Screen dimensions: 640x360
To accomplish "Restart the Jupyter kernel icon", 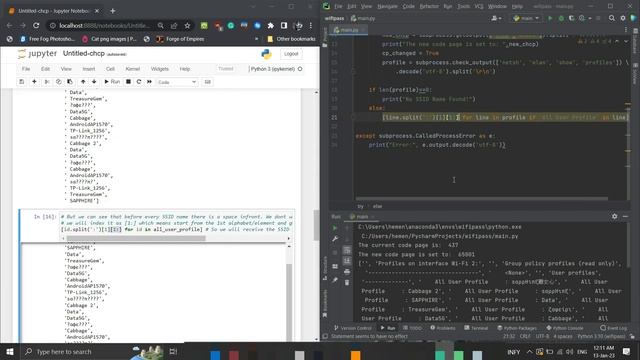I will click(x=139, y=82).
